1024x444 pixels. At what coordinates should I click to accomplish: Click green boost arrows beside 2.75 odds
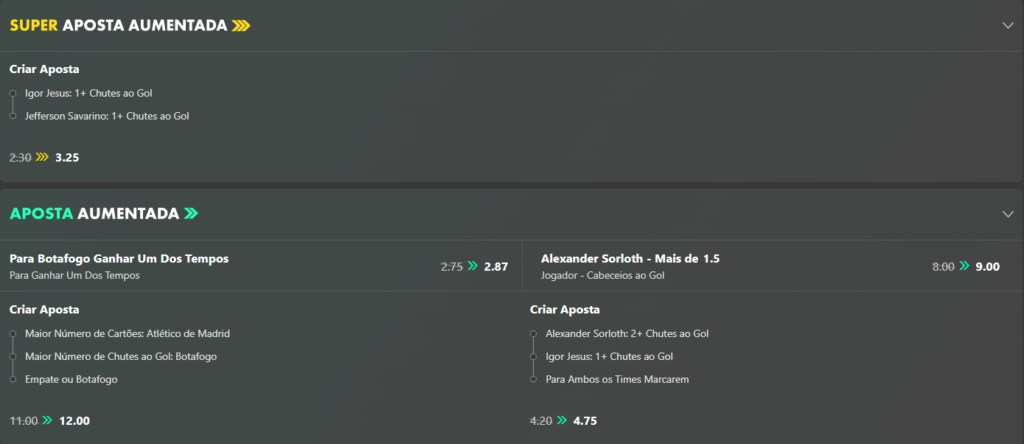(473, 266)
